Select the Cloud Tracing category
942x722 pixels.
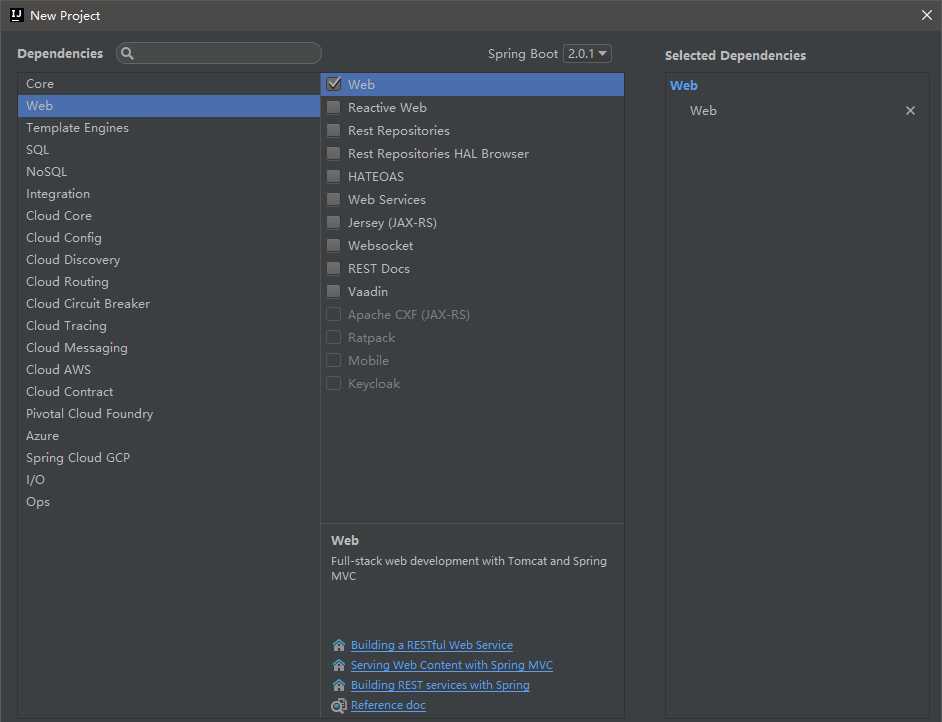(x=169, y=326)
